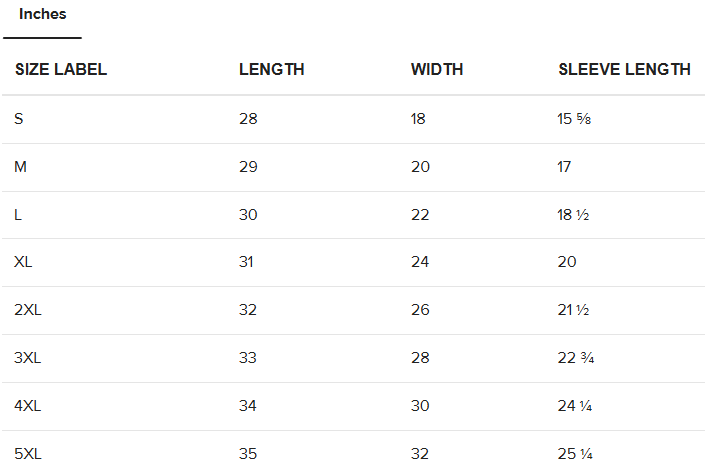This screenshot has width=705, height=471.
Task: Click sleeve length 15 ⅝ for size S
Action: 576,119
